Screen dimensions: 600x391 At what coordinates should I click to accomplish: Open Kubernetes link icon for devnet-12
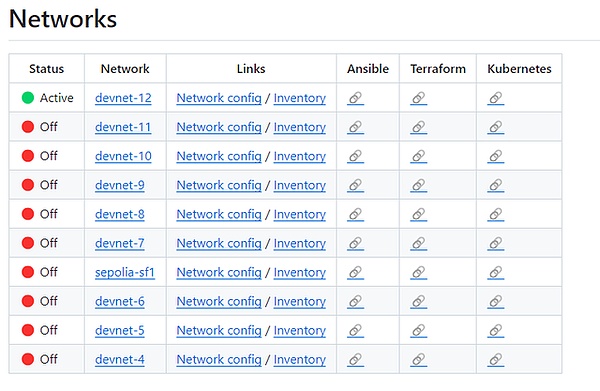(496, 98)
